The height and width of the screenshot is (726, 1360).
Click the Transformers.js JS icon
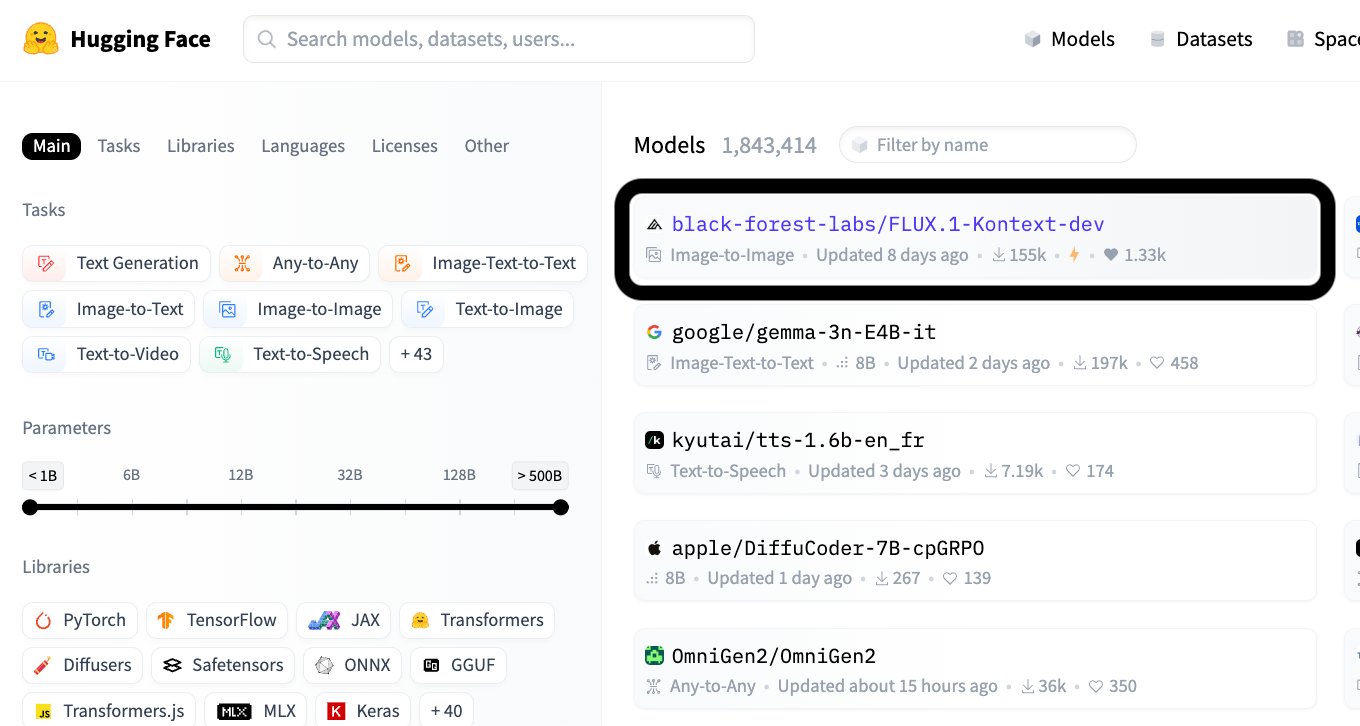tap(44, 712)
